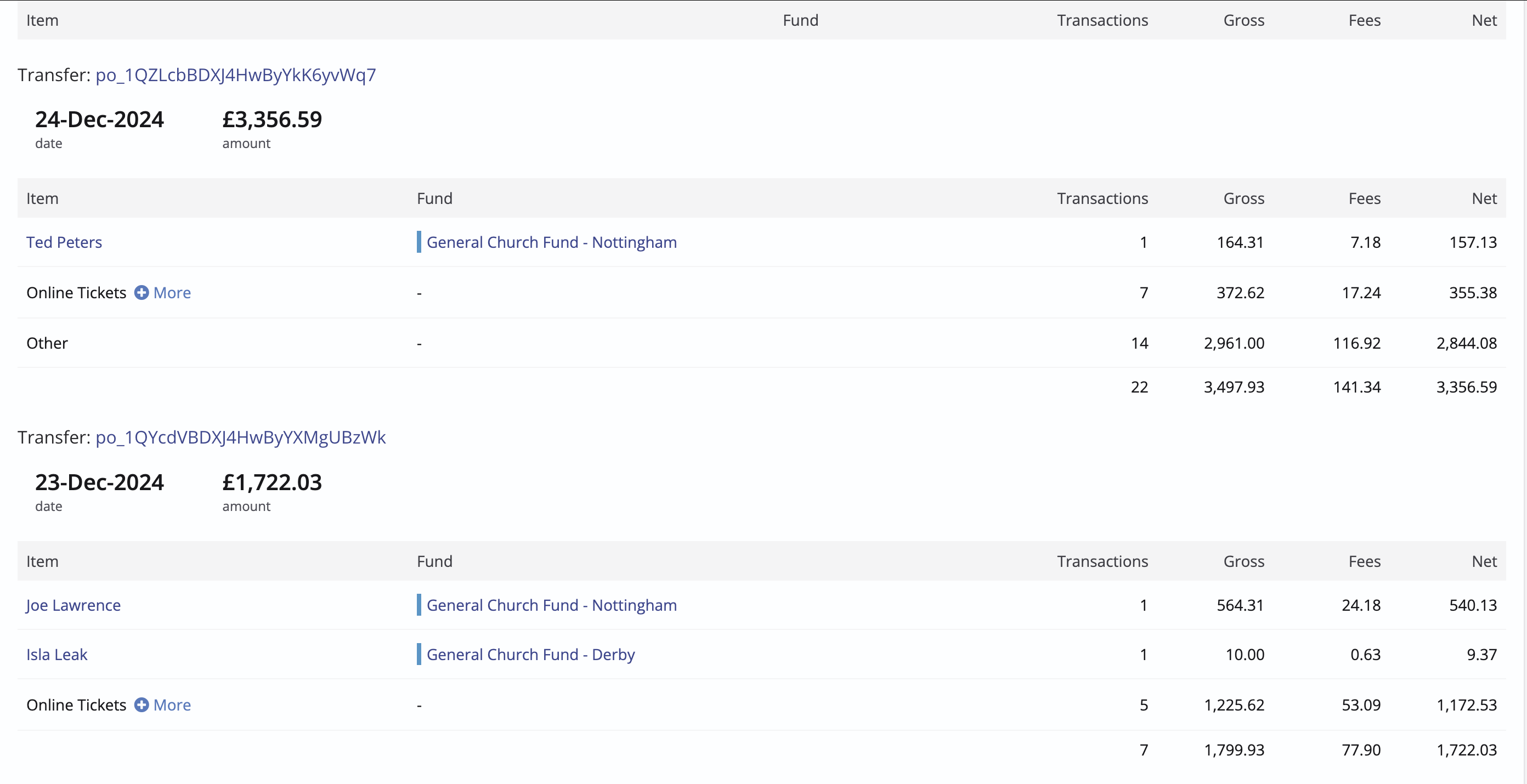
Task: Click total net 1,722.03 in totals row
Action: (1467, 749)
